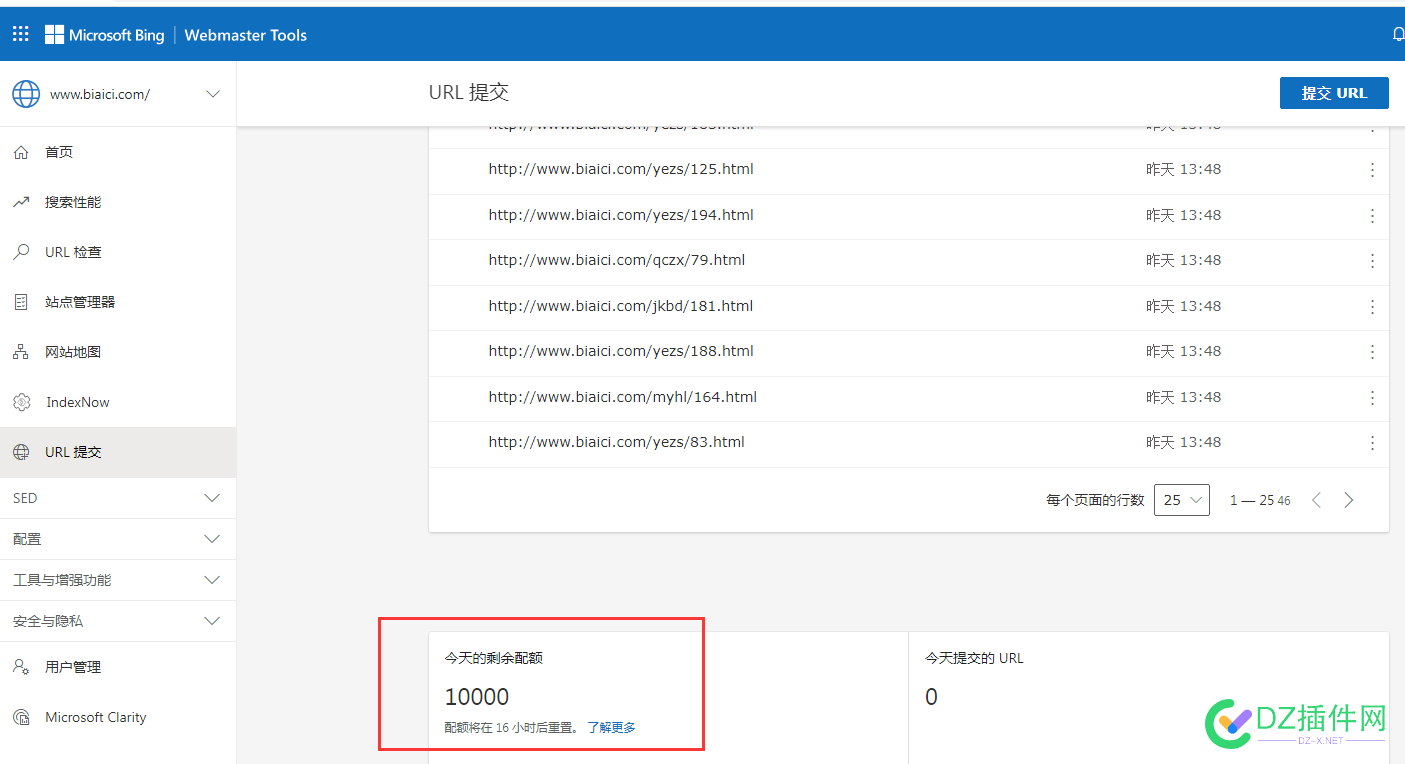Click the gear icon for IndexNow
The height and width of the screenshot is (764, 1405).
click(x=21, y=402)
